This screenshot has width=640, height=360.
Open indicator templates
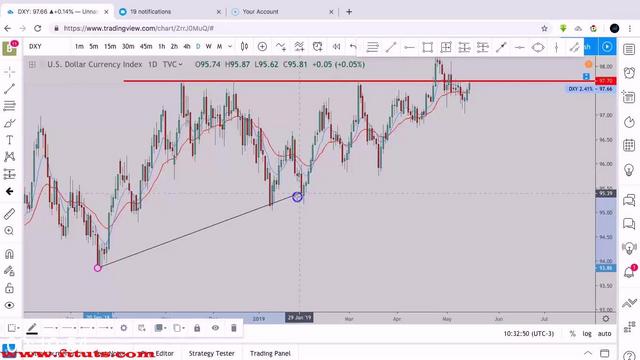click(299, 47)
